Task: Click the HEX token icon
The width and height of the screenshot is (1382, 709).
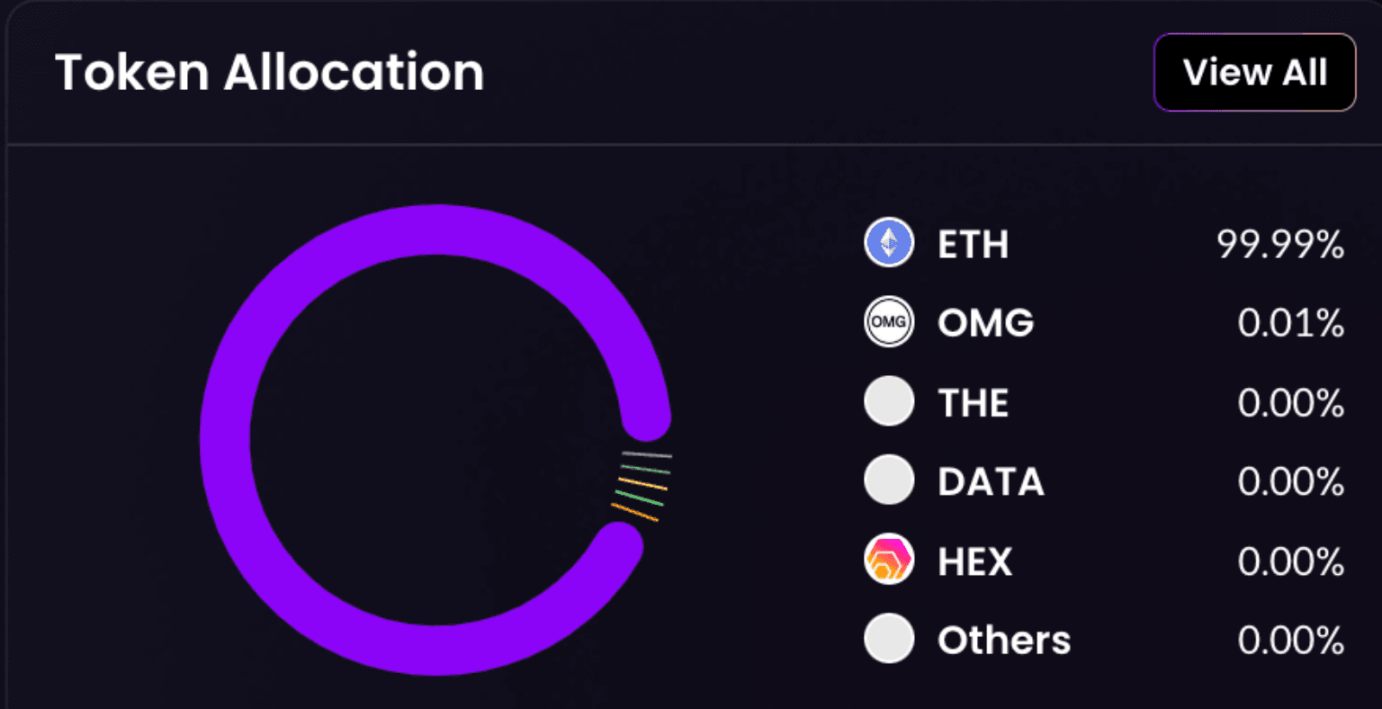Action: click(x=888, y=560)
